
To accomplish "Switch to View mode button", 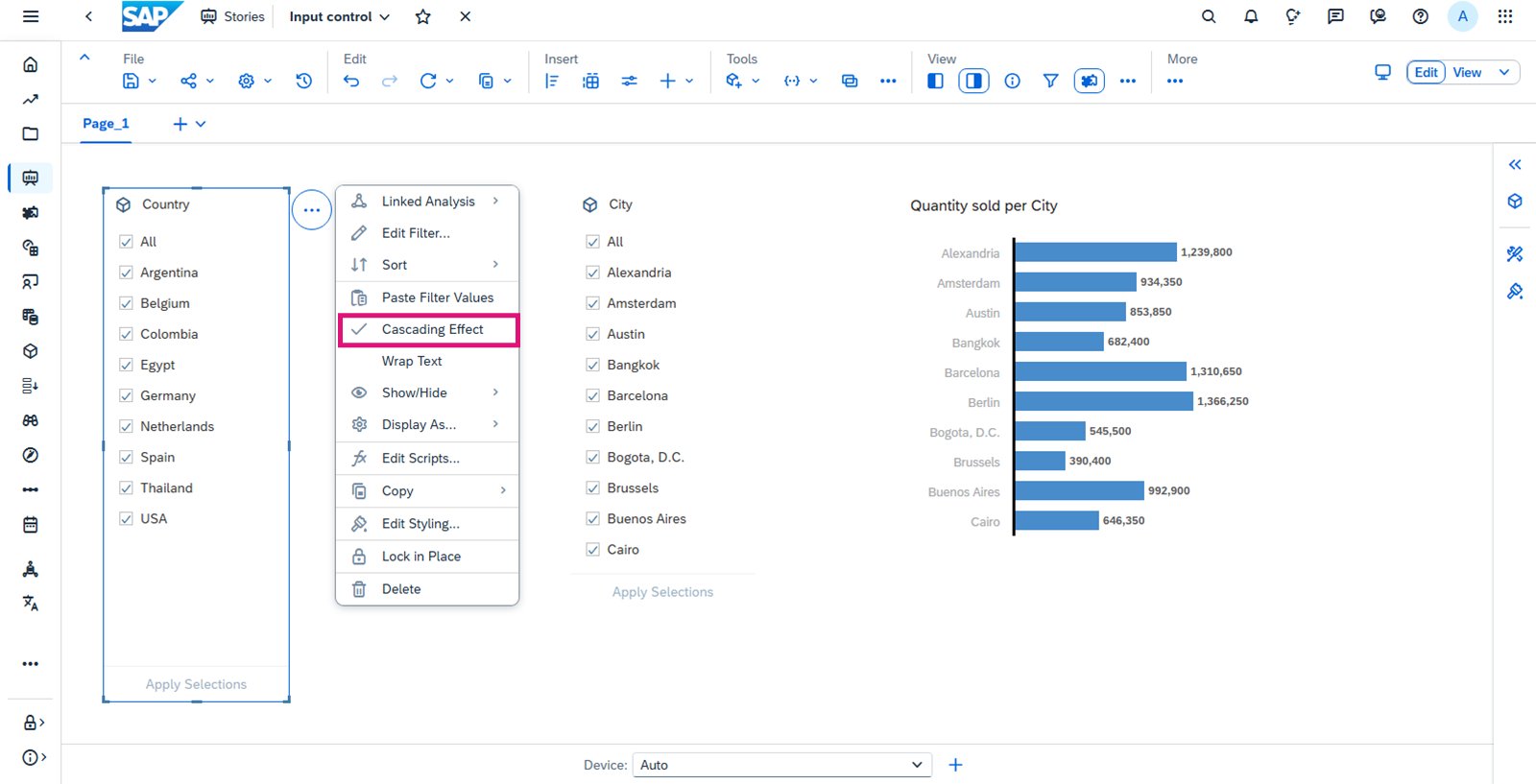I will [x=1467, y=72].
